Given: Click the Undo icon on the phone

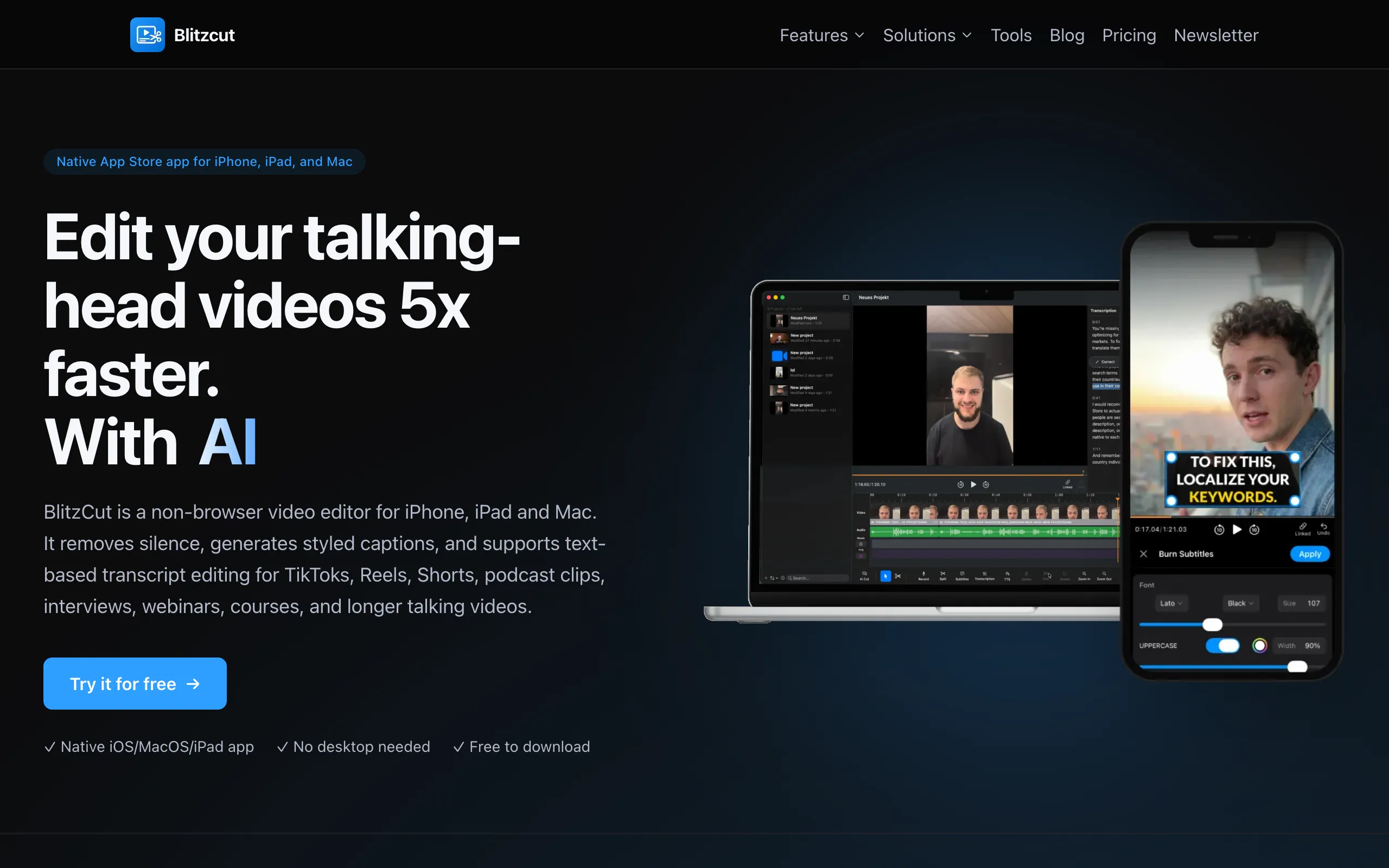Looking at the screenshot, I should coord(1323,529).
